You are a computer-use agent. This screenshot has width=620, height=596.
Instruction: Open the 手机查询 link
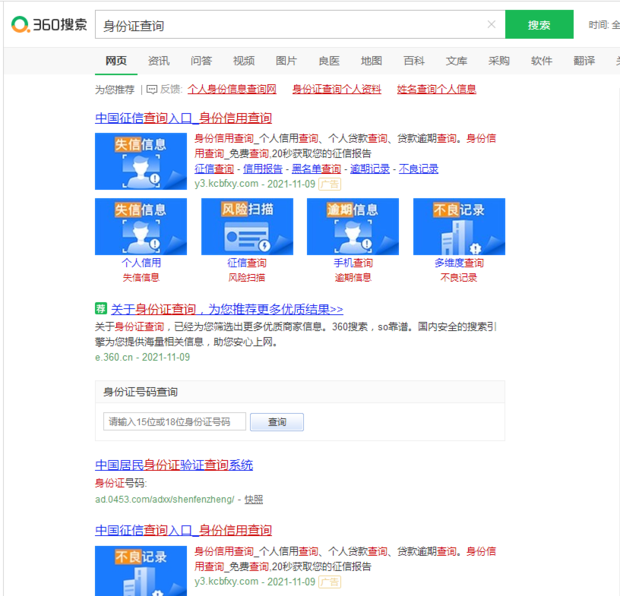[x=353, y=263]
